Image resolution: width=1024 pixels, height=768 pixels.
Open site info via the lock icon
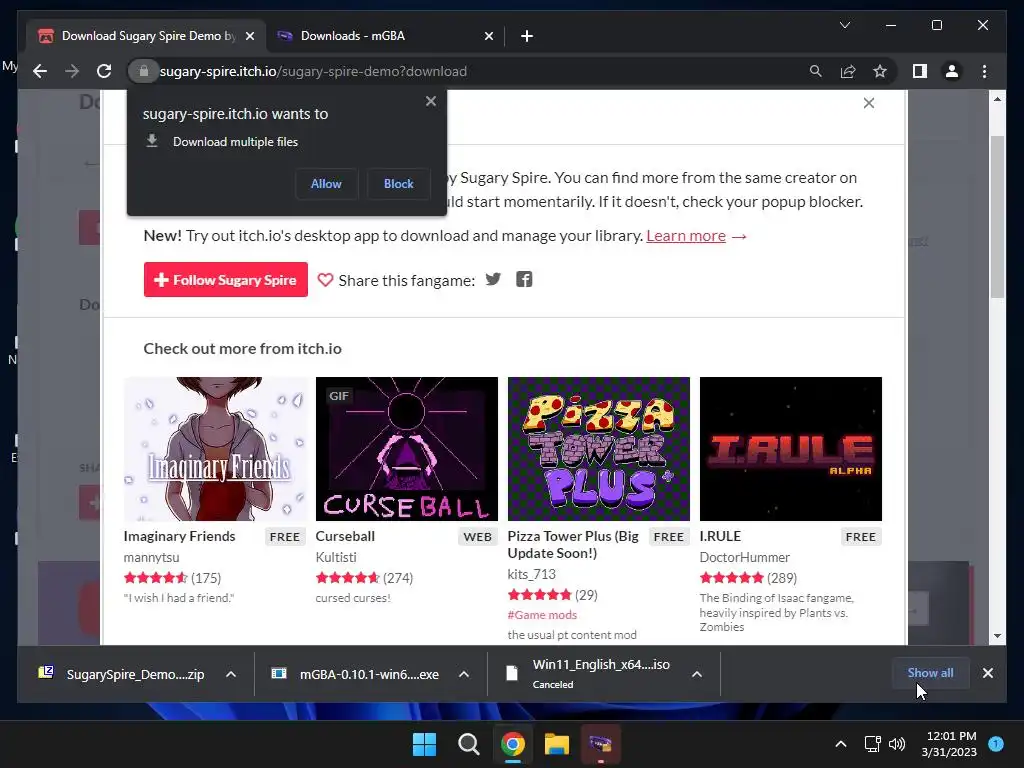click(144, 71)
